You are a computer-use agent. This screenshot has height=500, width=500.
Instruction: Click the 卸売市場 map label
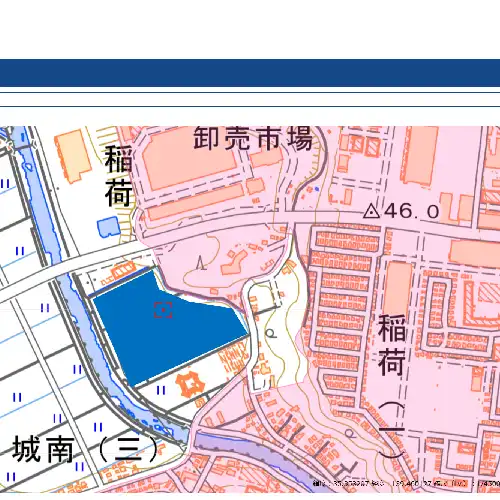(253, 138)
